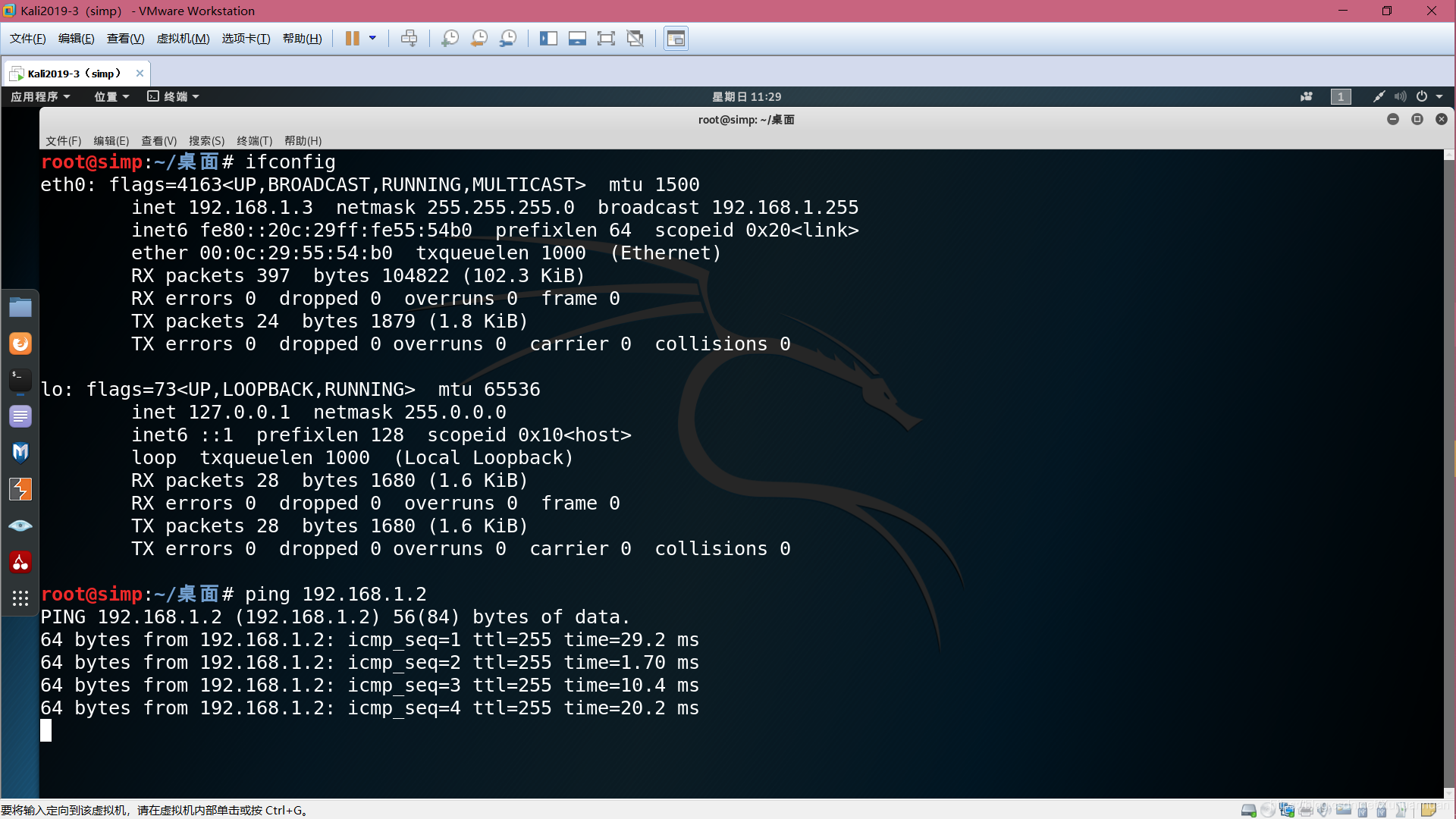Expand the system menu arrow
The width and height of the screenshot is (1456, 819).
pos(1439,96)
